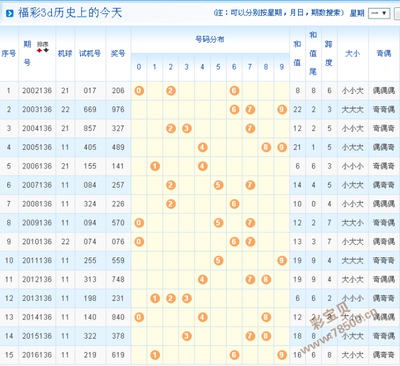The image size is (400, 366).
Task: Click the title 福彩3d历史上的今天
Action: click(70, 13)
